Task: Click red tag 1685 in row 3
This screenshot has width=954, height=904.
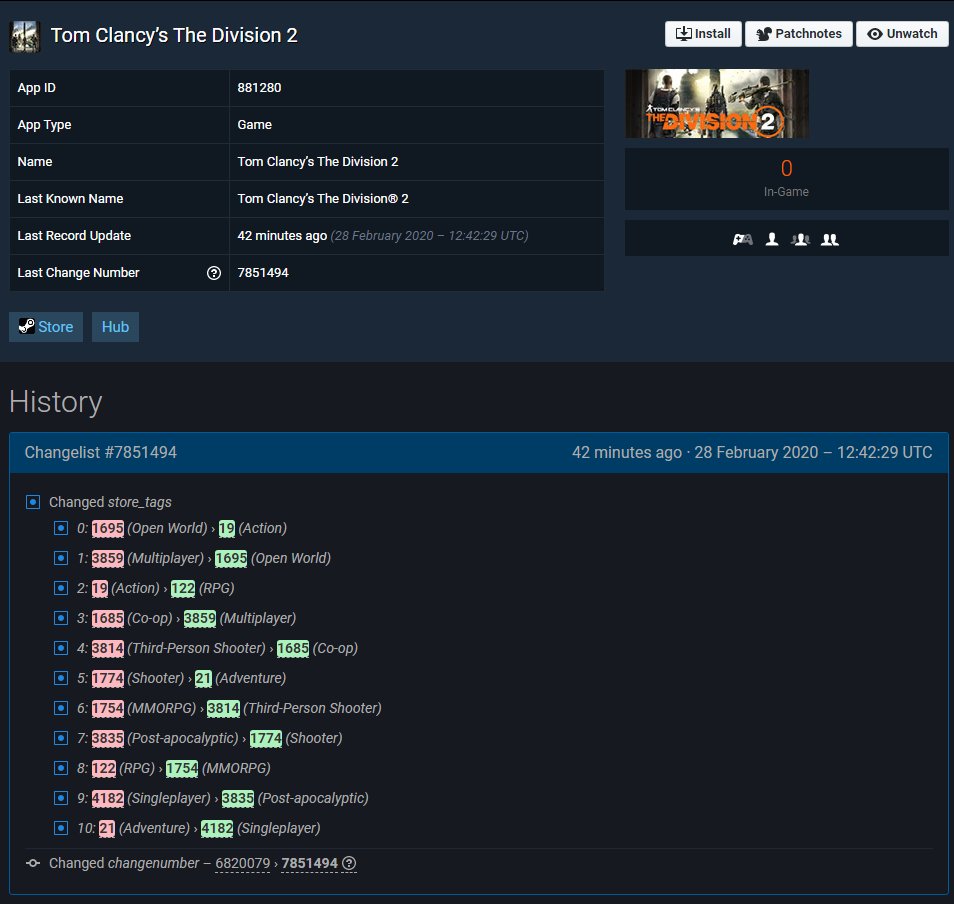Action: click(x=108, y=618)
